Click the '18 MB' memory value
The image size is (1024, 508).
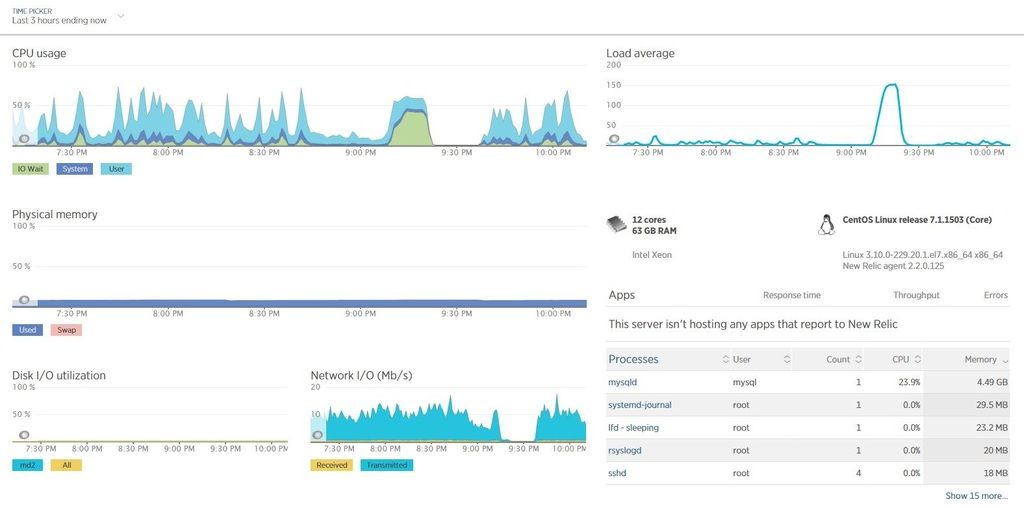[995, 473]
